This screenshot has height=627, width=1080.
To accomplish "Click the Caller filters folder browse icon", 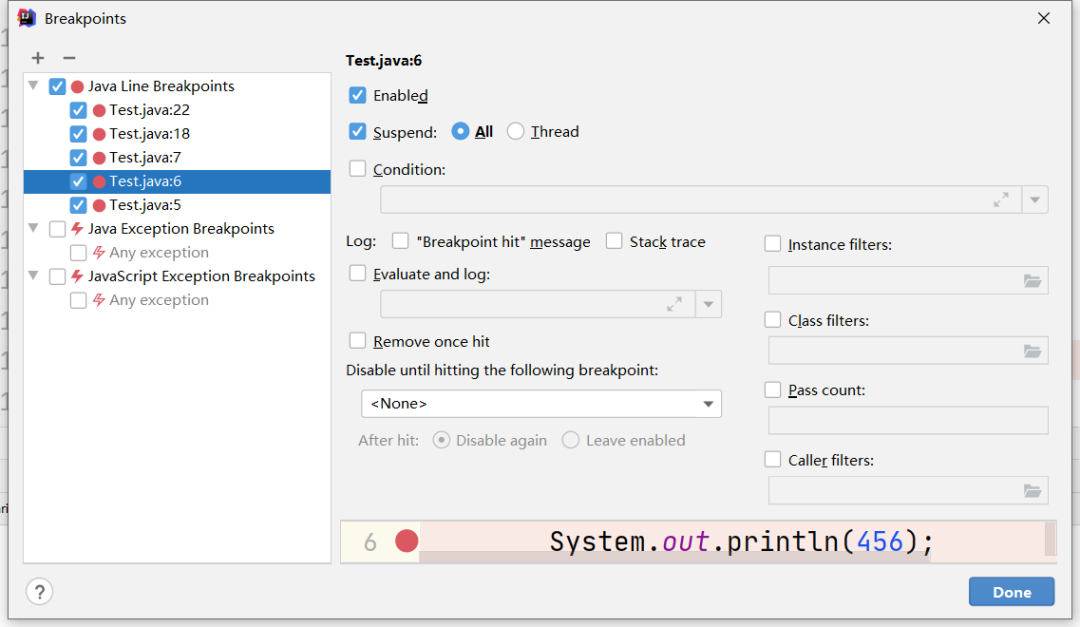I will 1032,491.
